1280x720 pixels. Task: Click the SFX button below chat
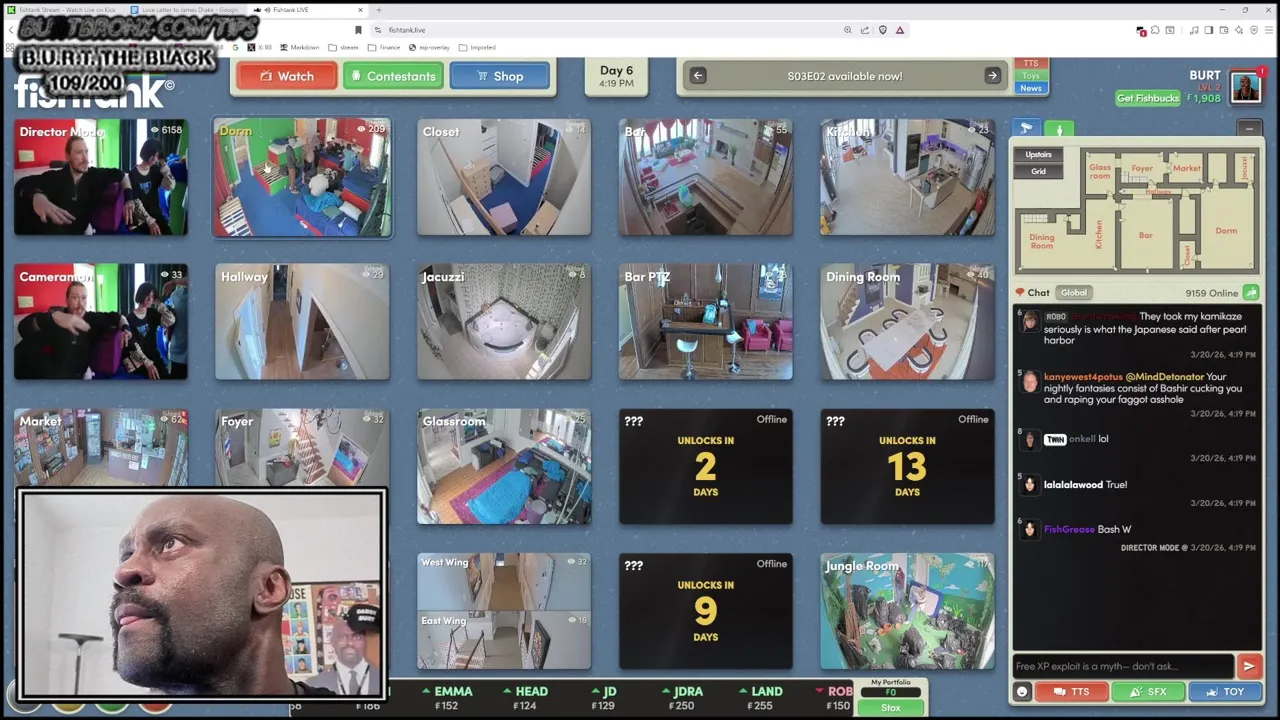1148,692
